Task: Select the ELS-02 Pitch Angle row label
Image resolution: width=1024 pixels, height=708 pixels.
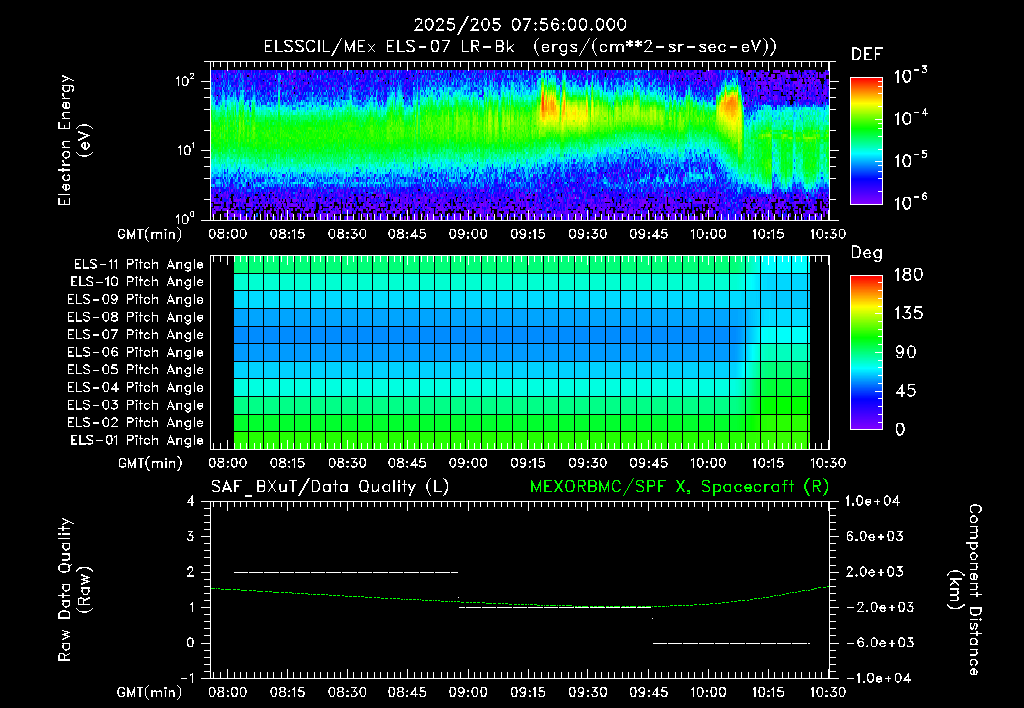Action: (x=135, y=423)
